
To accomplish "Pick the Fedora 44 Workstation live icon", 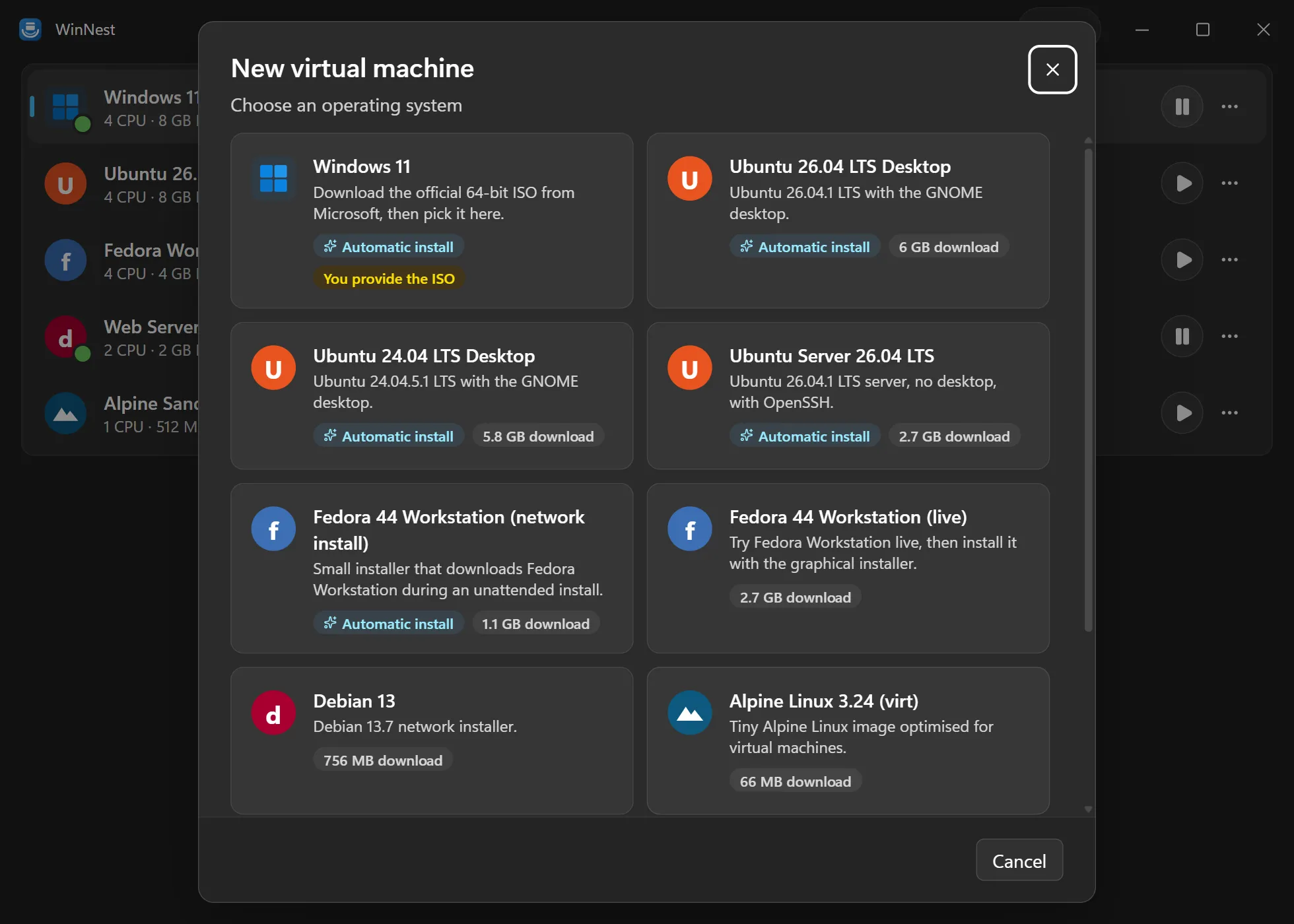I will click(689, 529).
